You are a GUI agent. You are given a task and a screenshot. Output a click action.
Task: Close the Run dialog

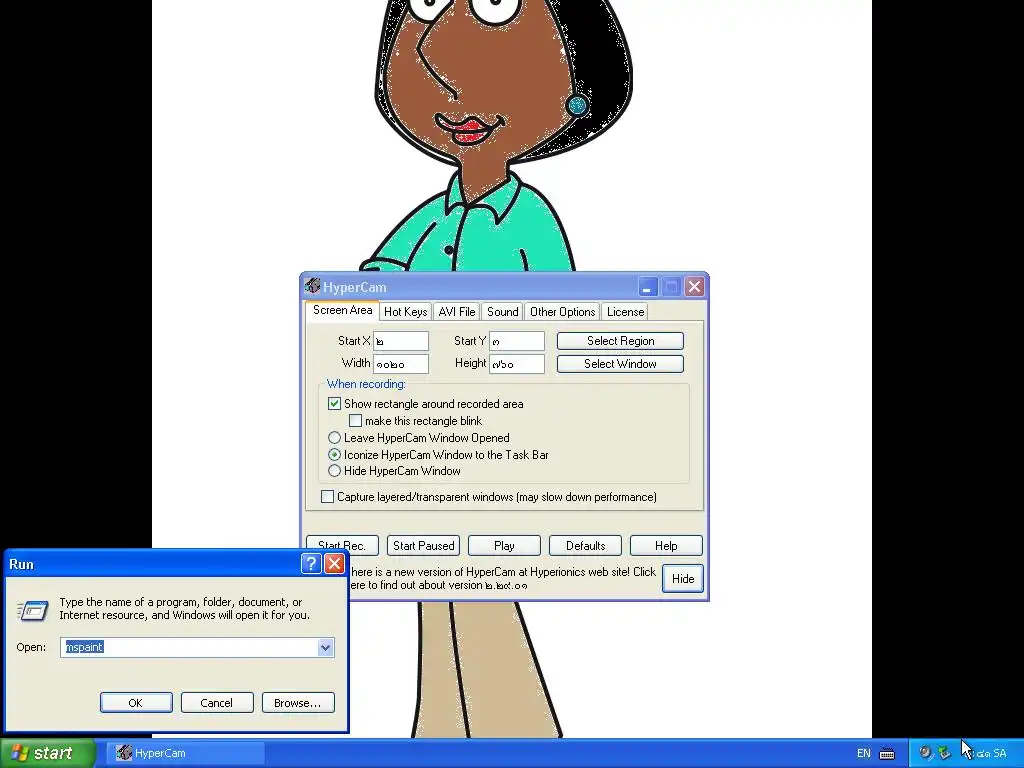334,564
